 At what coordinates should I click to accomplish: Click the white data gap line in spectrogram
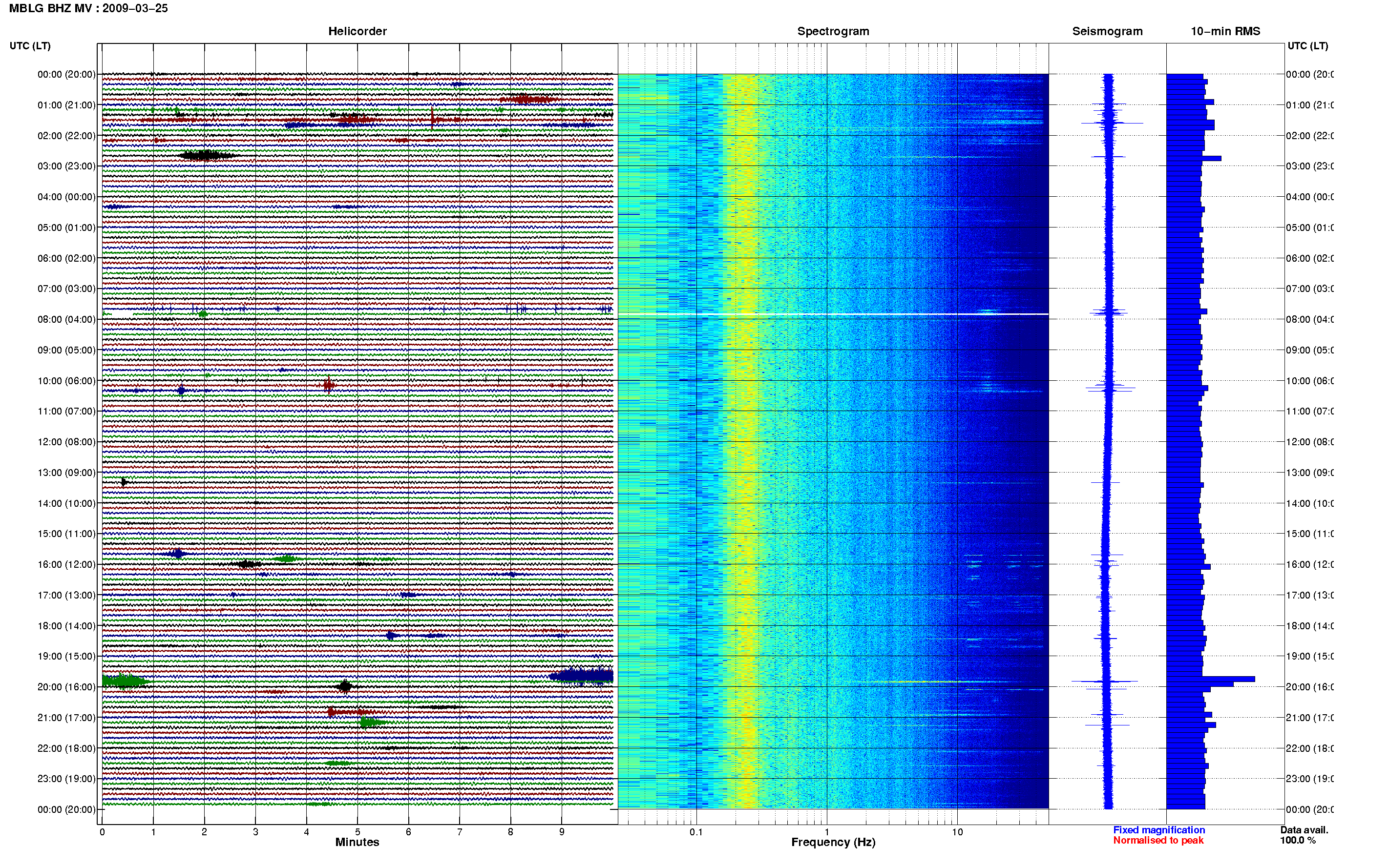833,314
